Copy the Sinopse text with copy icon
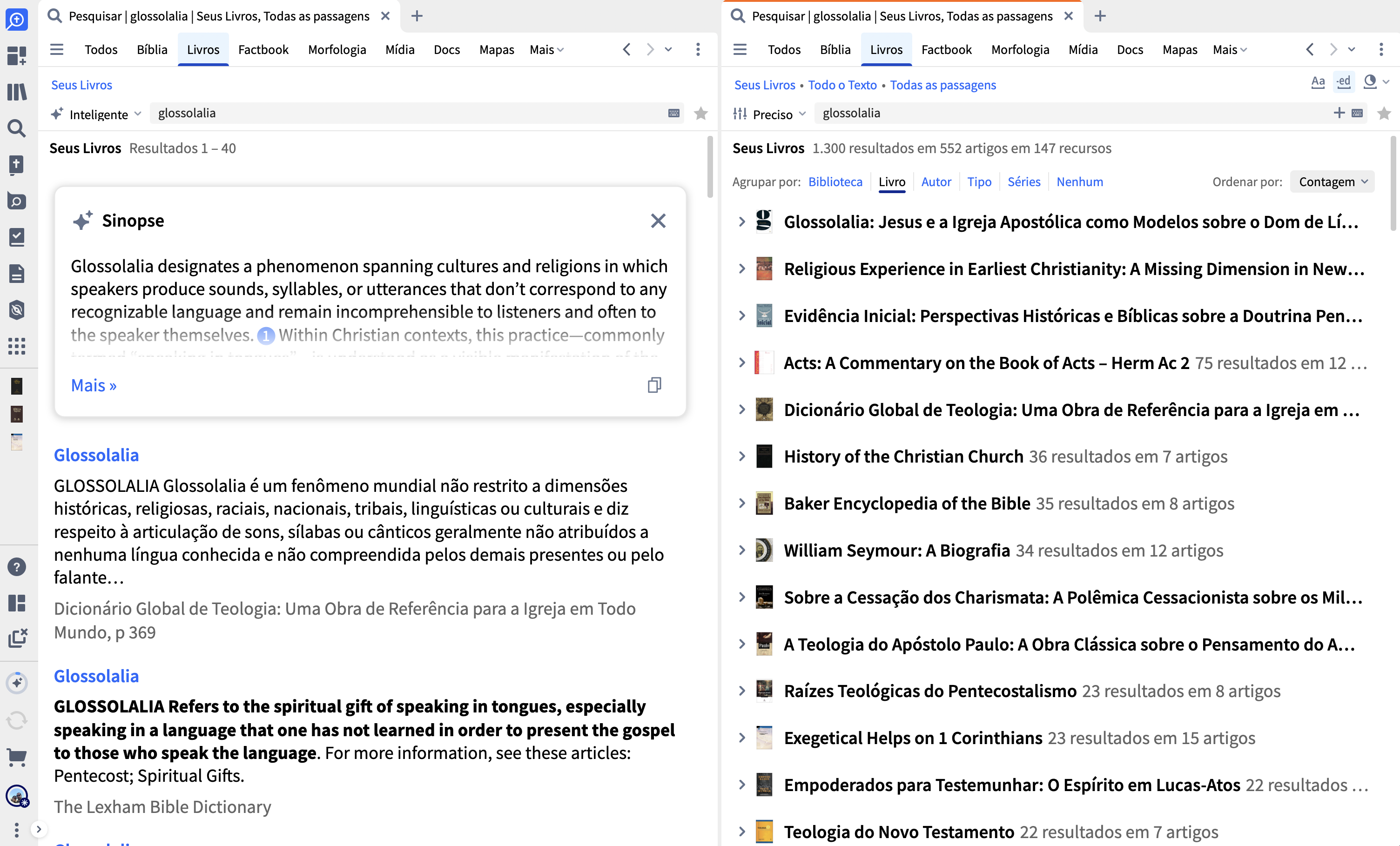This screenshot has width=1400, height=846. 654,385
